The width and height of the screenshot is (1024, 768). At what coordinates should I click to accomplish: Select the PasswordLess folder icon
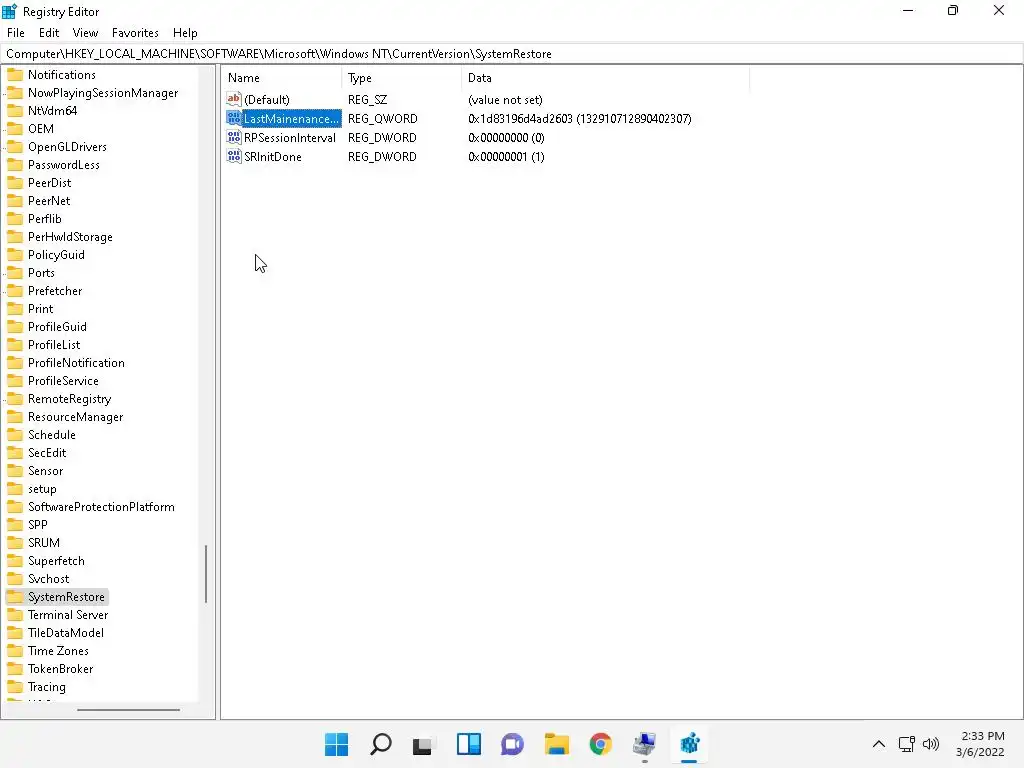pyautogui.click(x=15, y=165)
